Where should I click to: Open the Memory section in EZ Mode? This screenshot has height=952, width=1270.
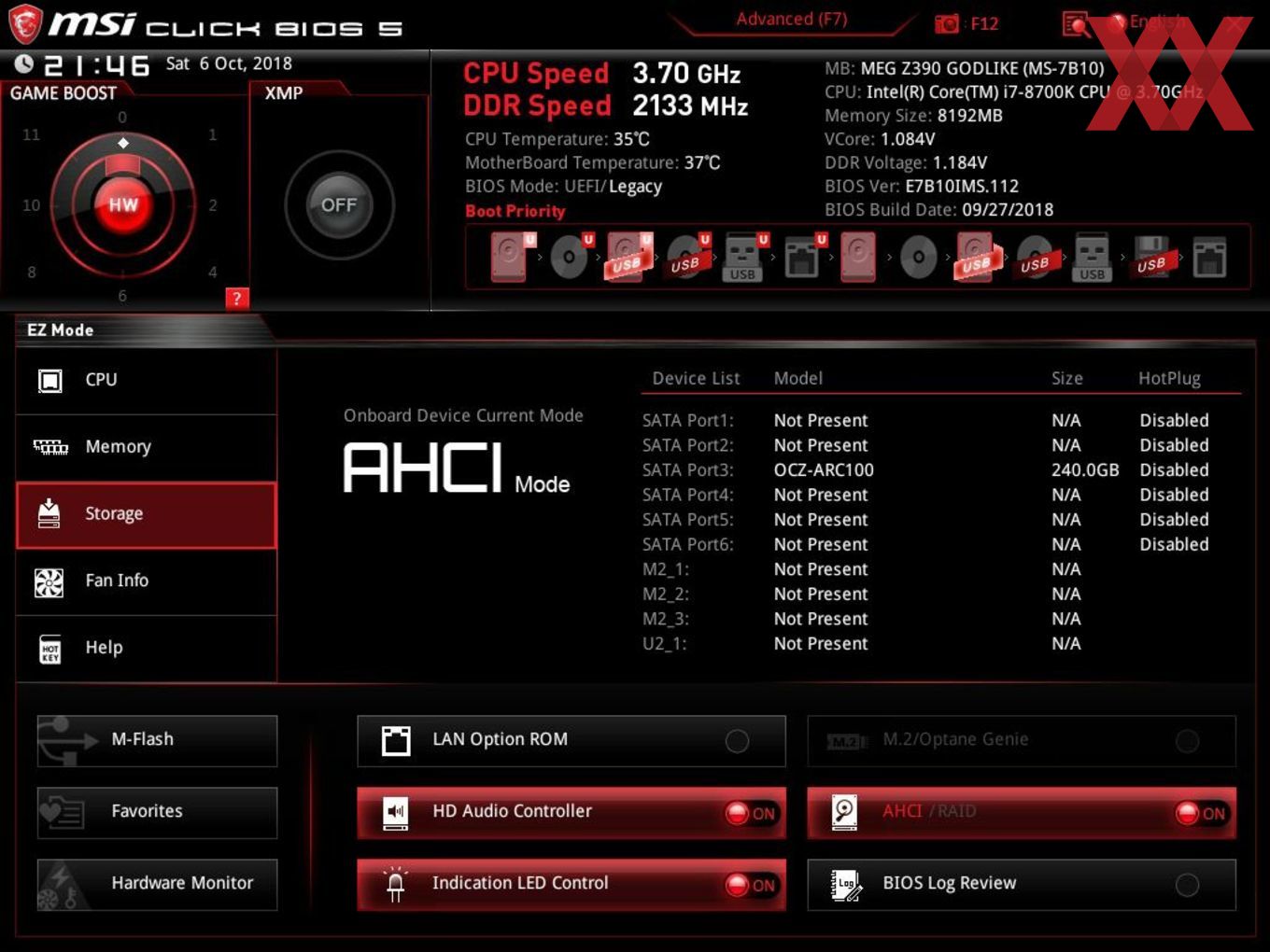147,447
